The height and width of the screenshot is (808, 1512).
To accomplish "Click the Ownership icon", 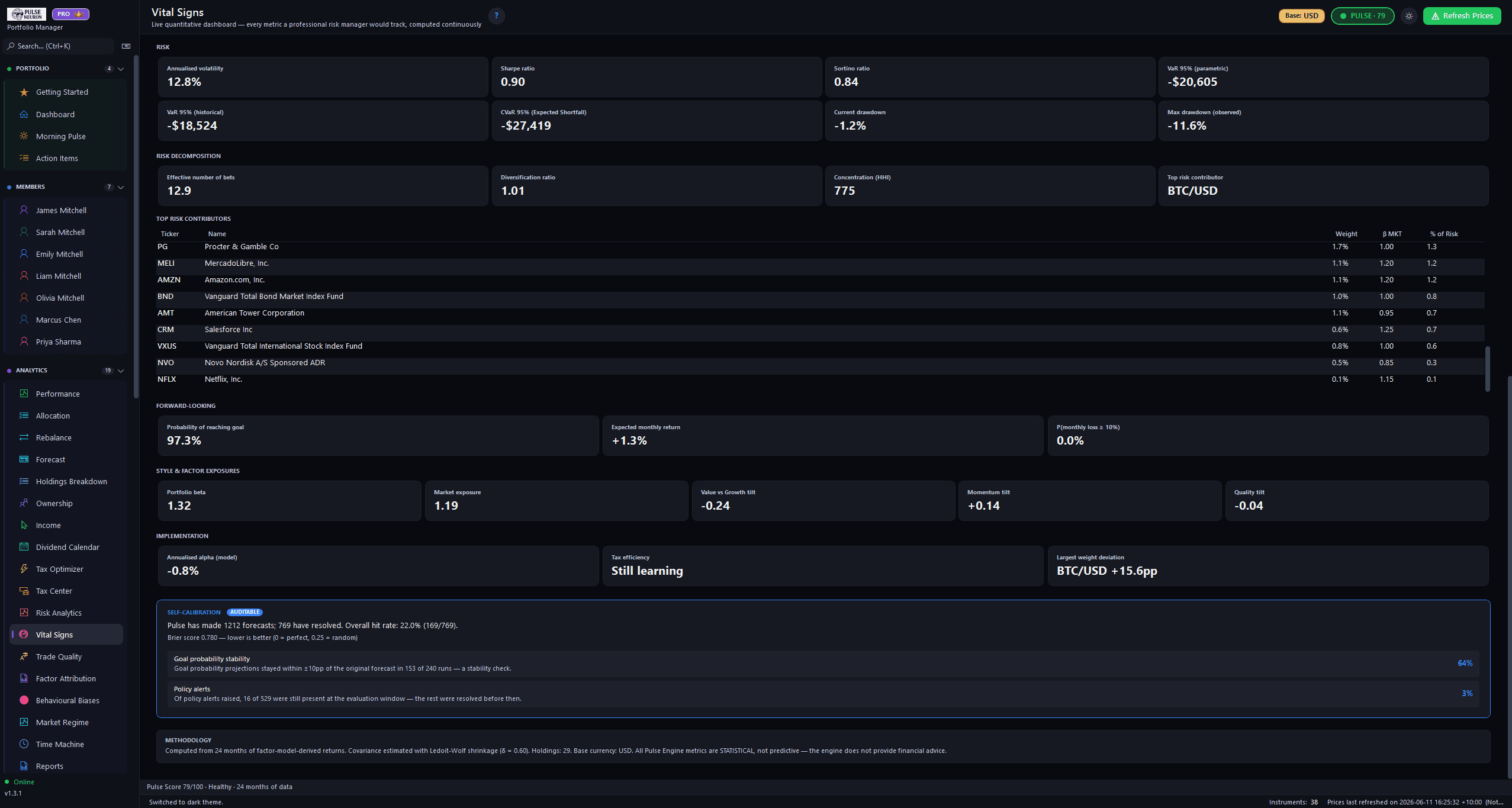I will (x=24, y=503).
